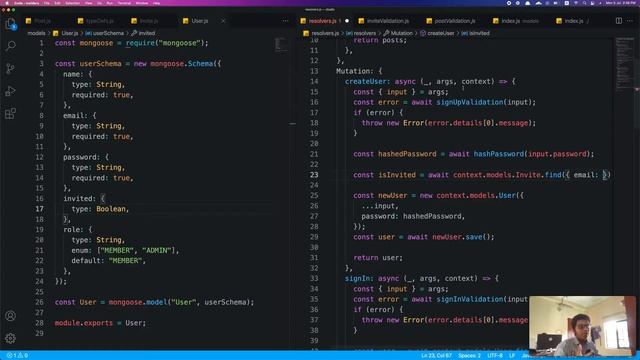This screenshot has height=360, width=640.
Task: Open the Search view in the activity bar
Action: click(x=11, y=46)
